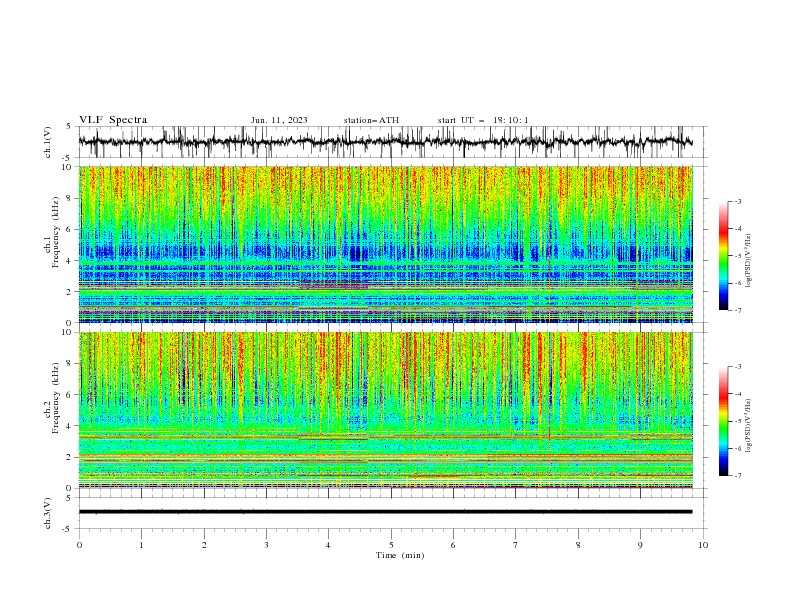Image resolution: width=792 pixels, height=612 pixels.
Task: Click time axis tick label "0"
Action: [79, 545]
